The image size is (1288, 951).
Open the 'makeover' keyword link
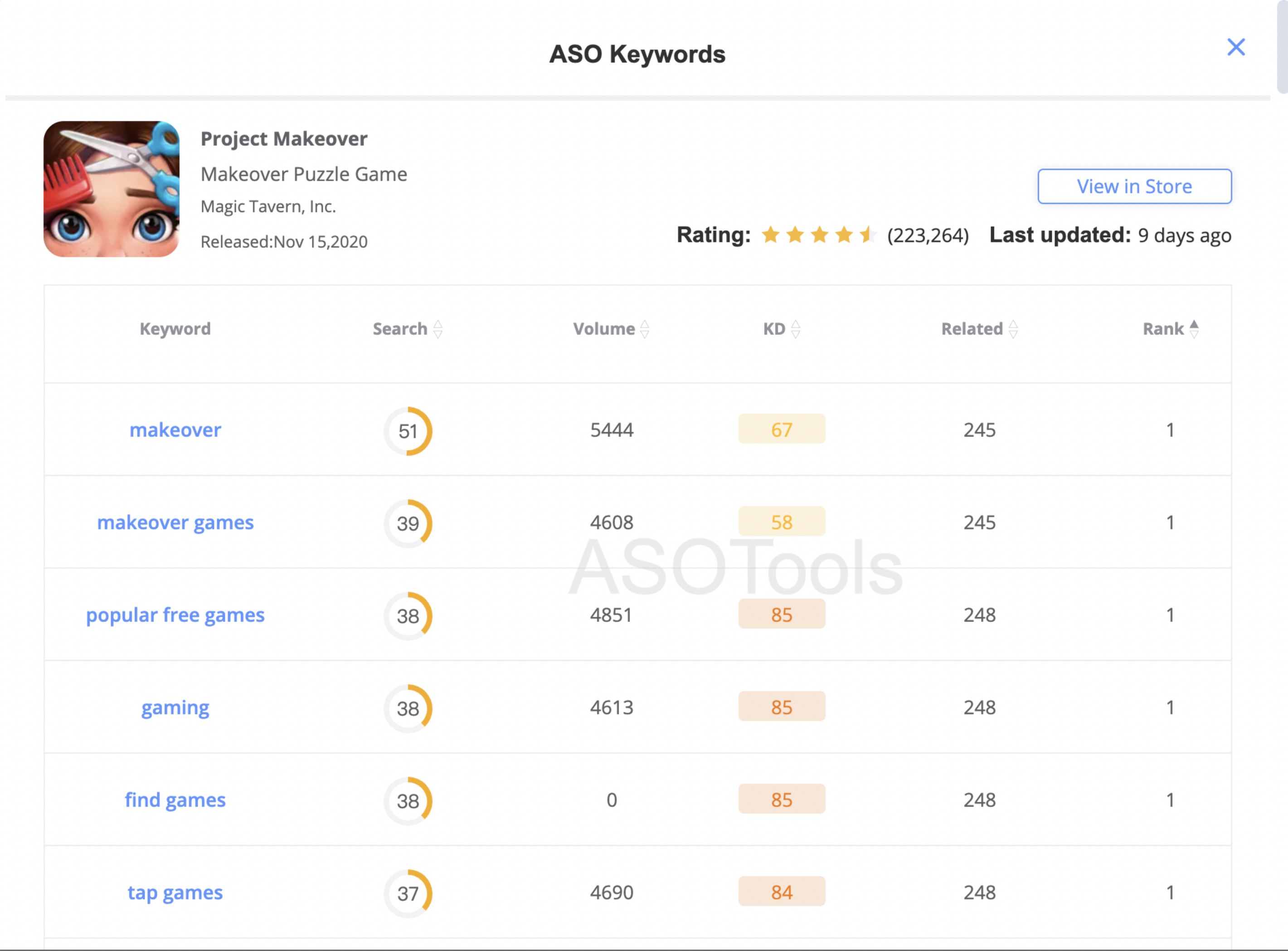point(175,430)
